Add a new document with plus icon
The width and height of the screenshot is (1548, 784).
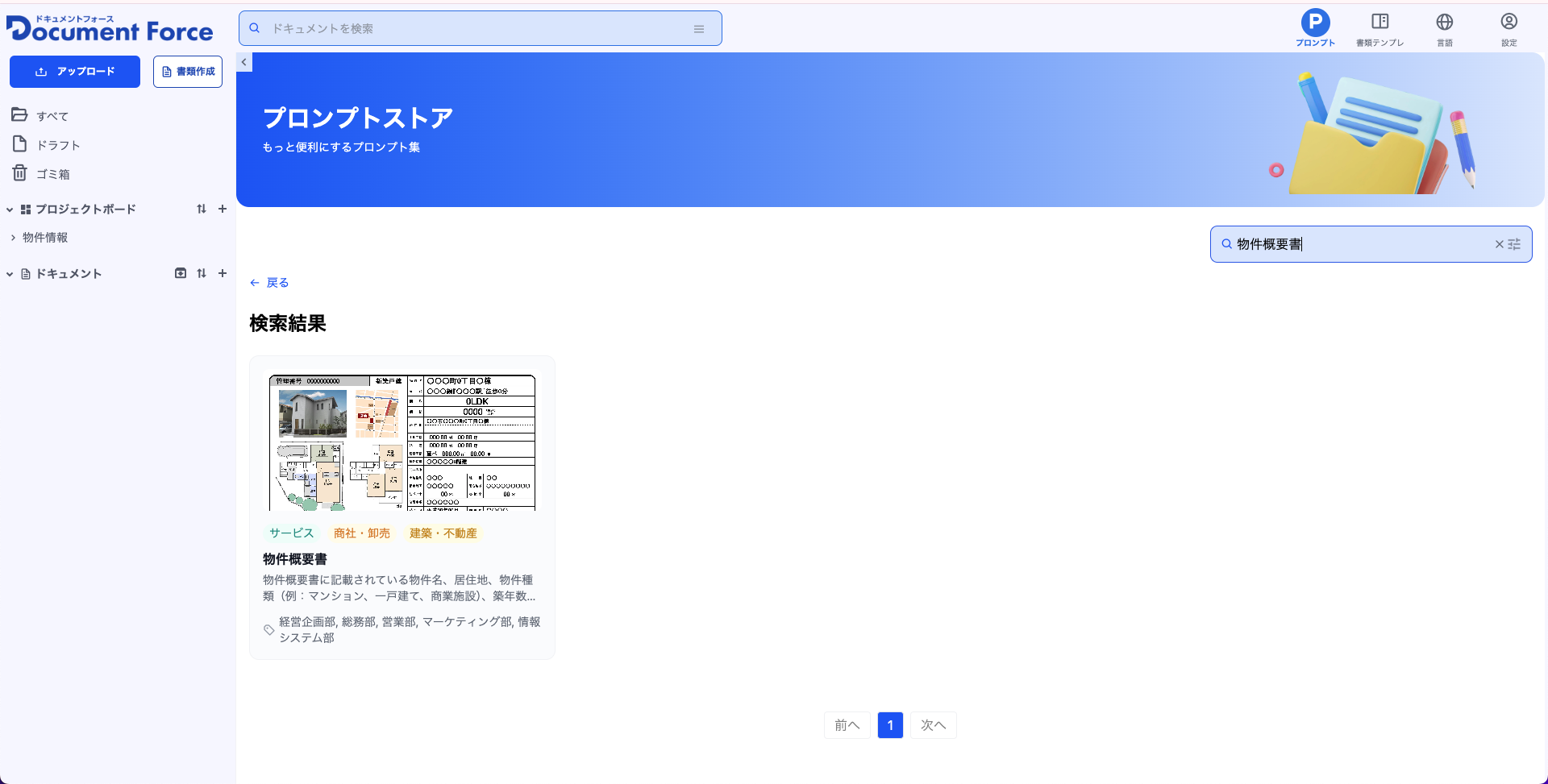click(223, 273)
